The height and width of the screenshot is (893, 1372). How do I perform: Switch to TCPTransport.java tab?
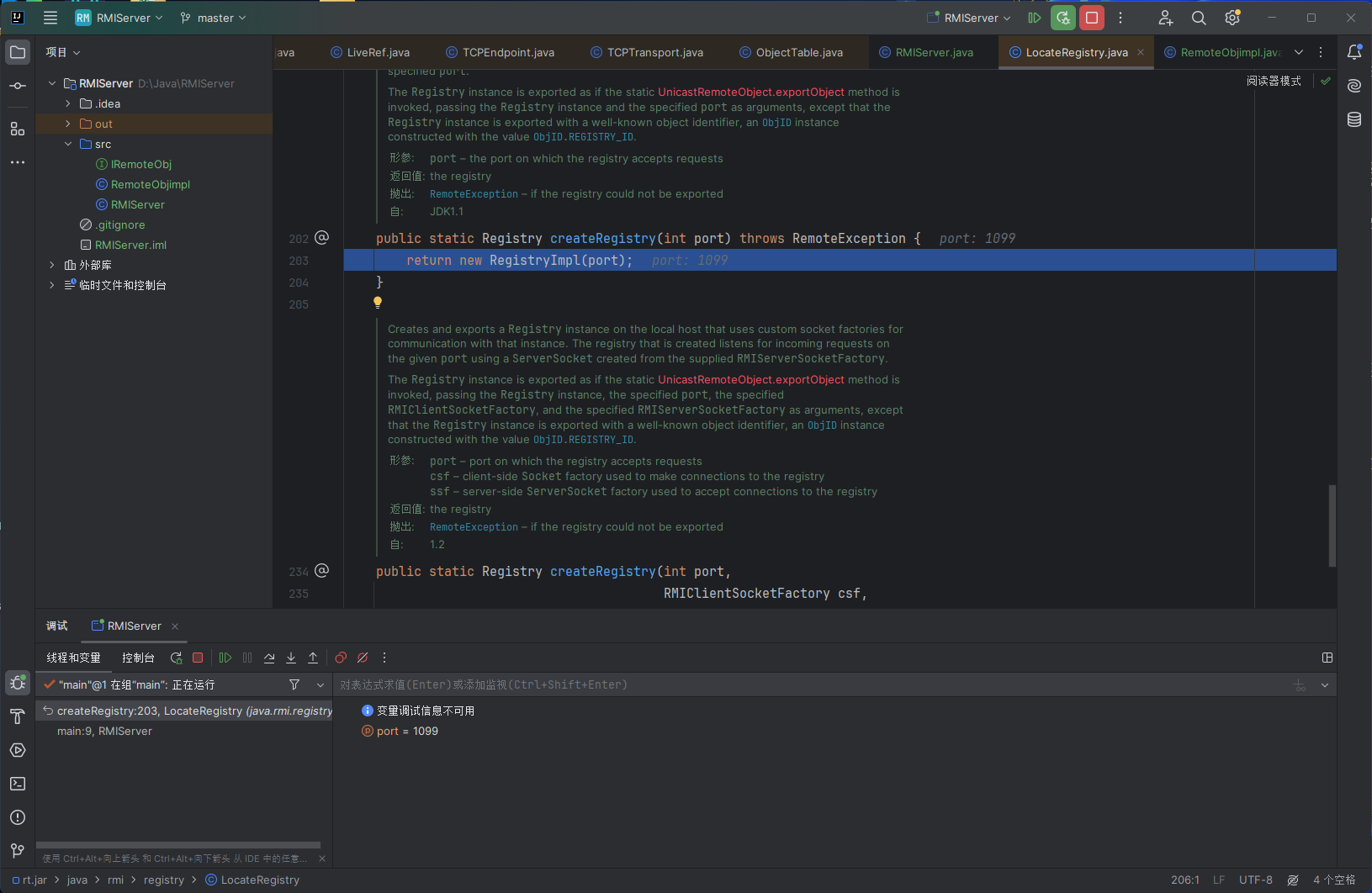point(647,52)
